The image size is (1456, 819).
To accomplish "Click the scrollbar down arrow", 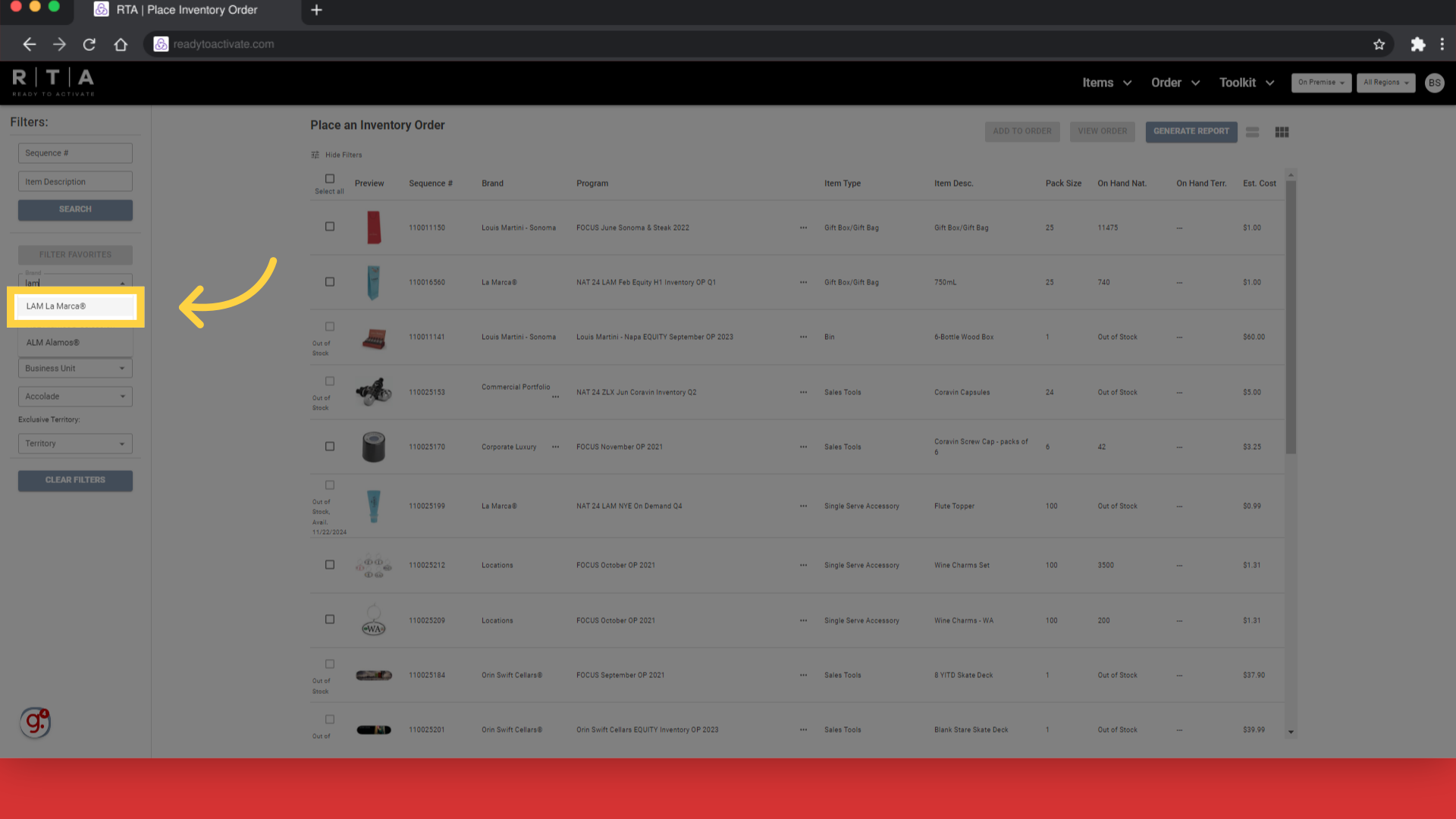I will coord(1291,733).
